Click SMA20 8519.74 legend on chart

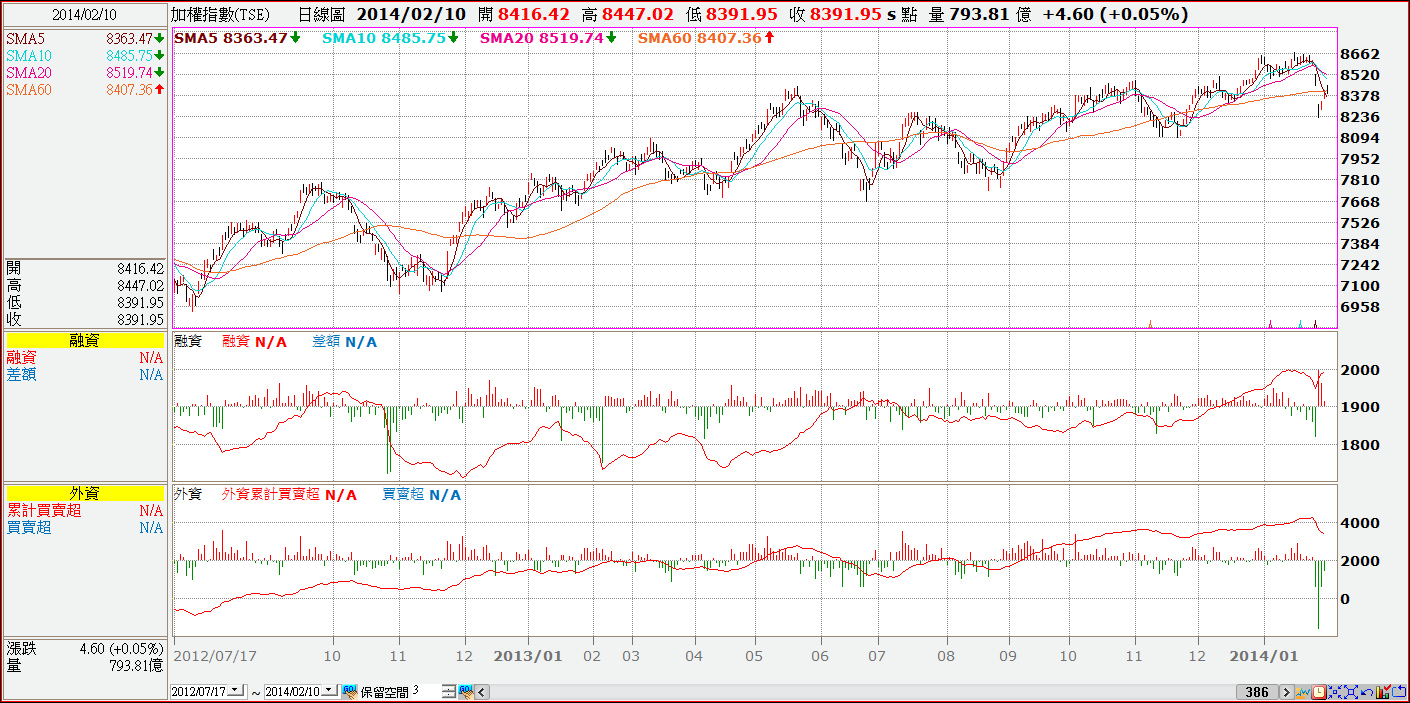tap(549, 38)
